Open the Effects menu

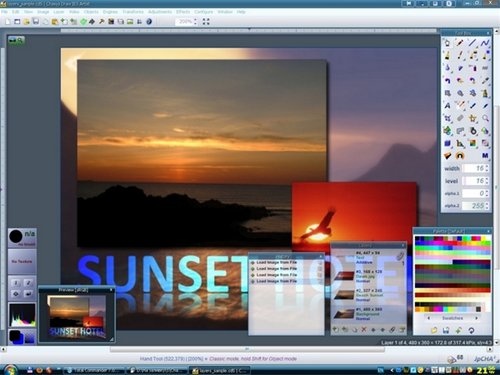(x=183, y=12)
